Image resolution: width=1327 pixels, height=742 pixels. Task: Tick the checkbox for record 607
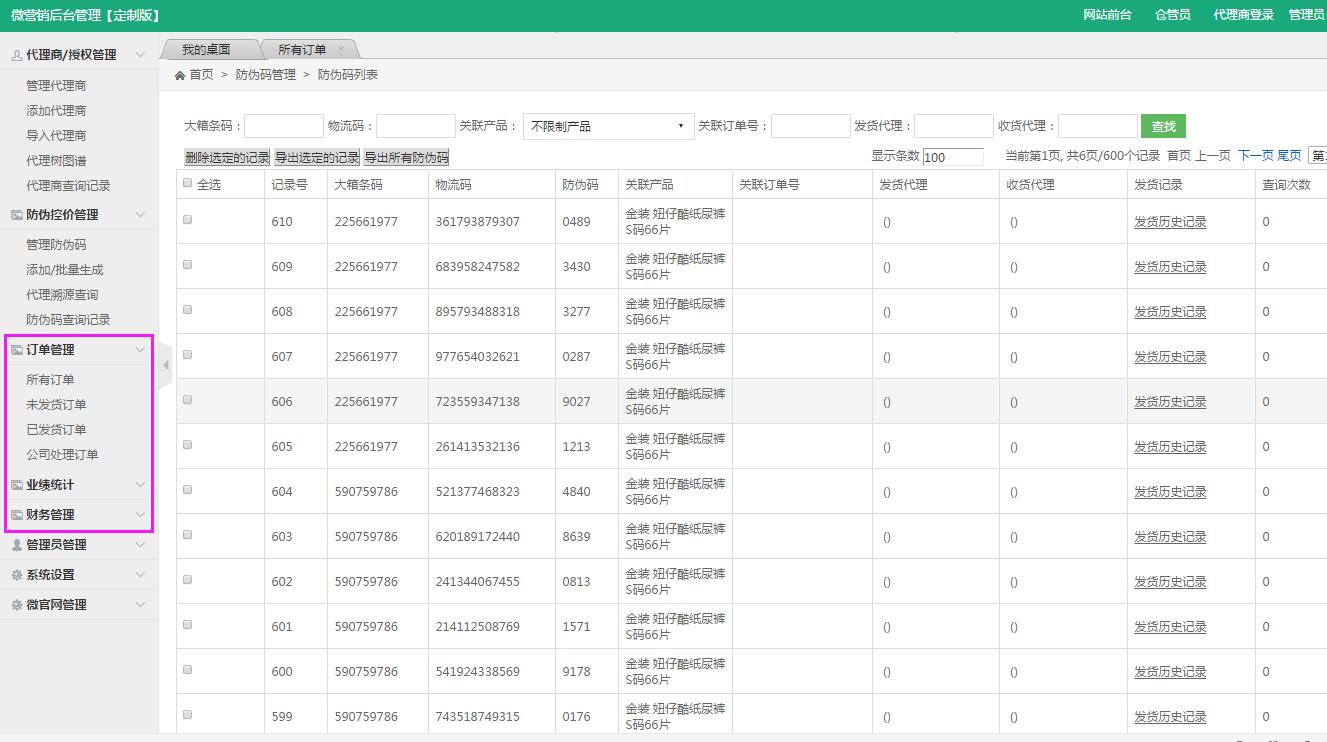click(187, 355)
